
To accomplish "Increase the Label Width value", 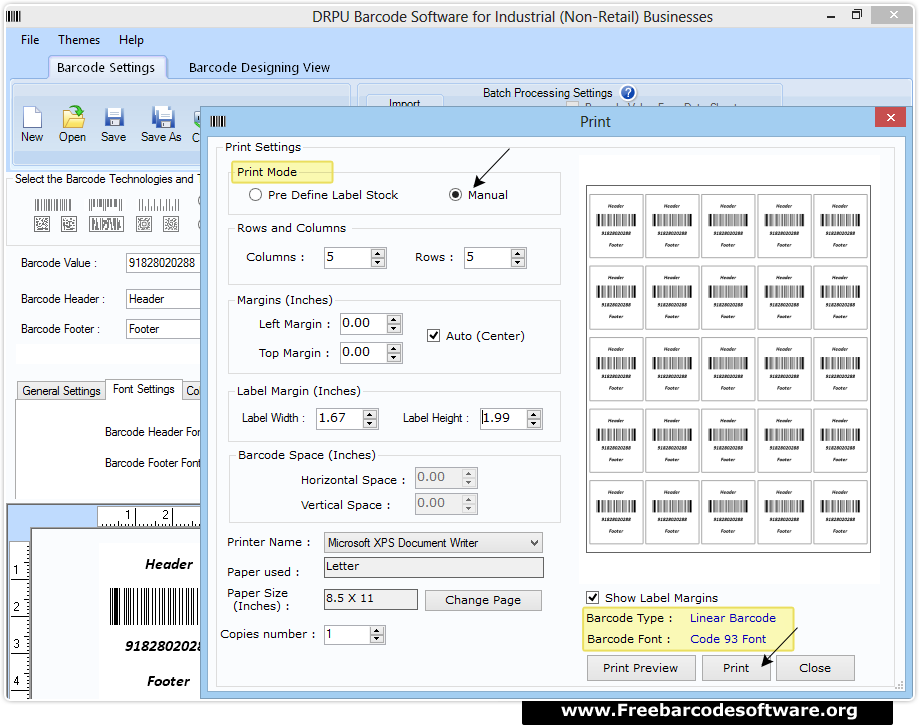I will (370, 414).
